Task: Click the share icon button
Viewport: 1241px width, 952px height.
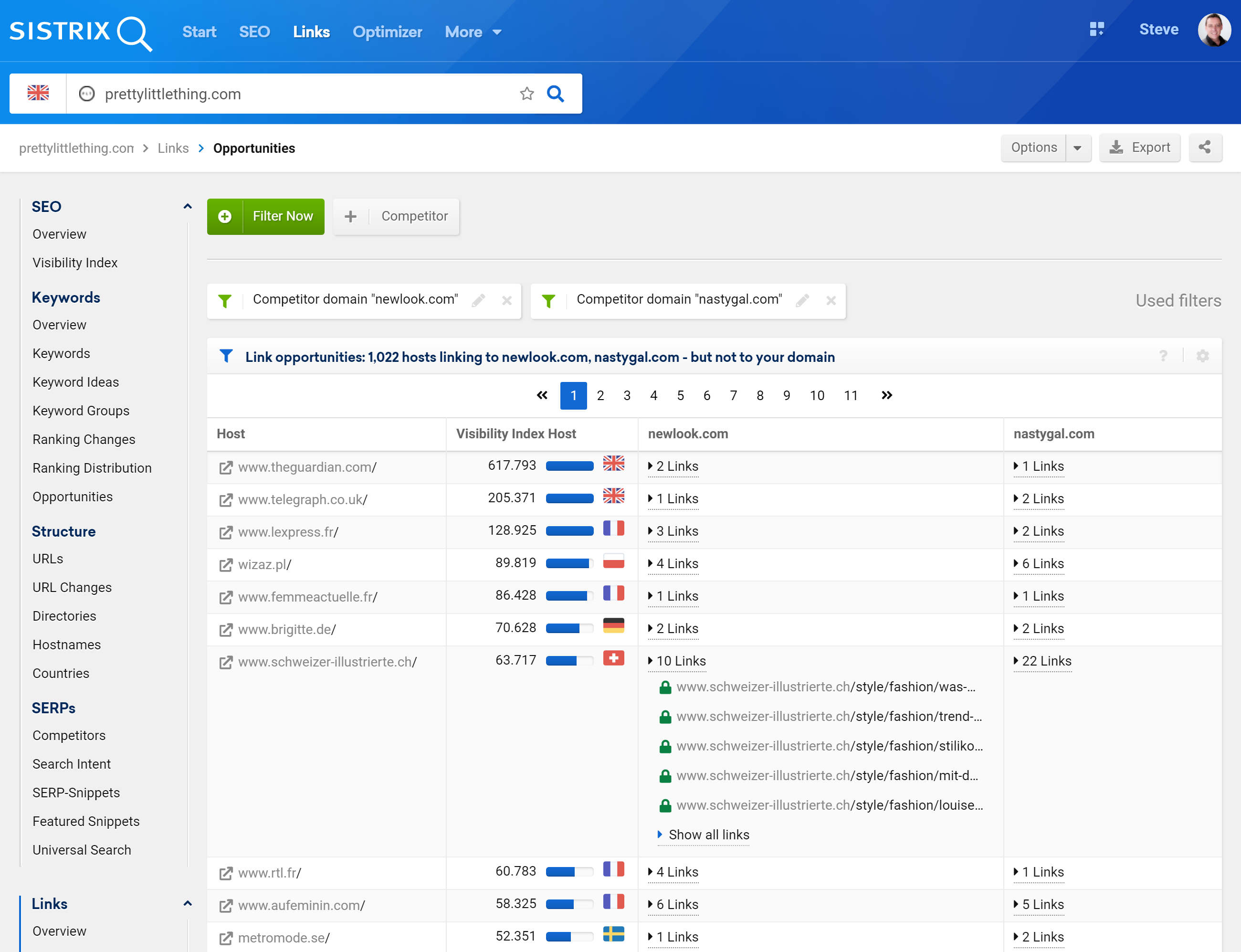Action: pos(1205,148)
